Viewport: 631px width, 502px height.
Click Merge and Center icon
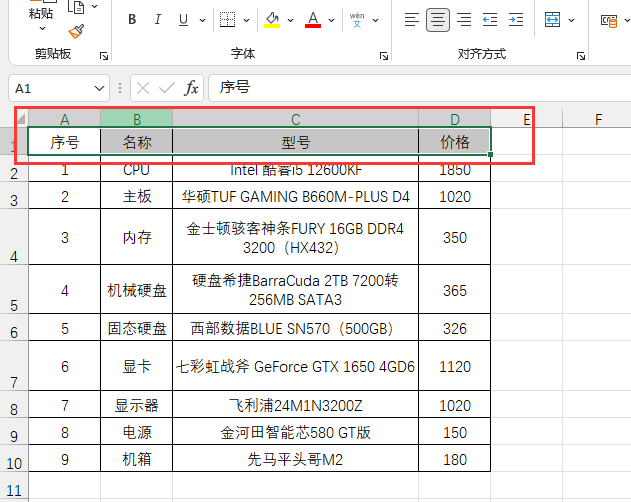(x=552, y=19)
